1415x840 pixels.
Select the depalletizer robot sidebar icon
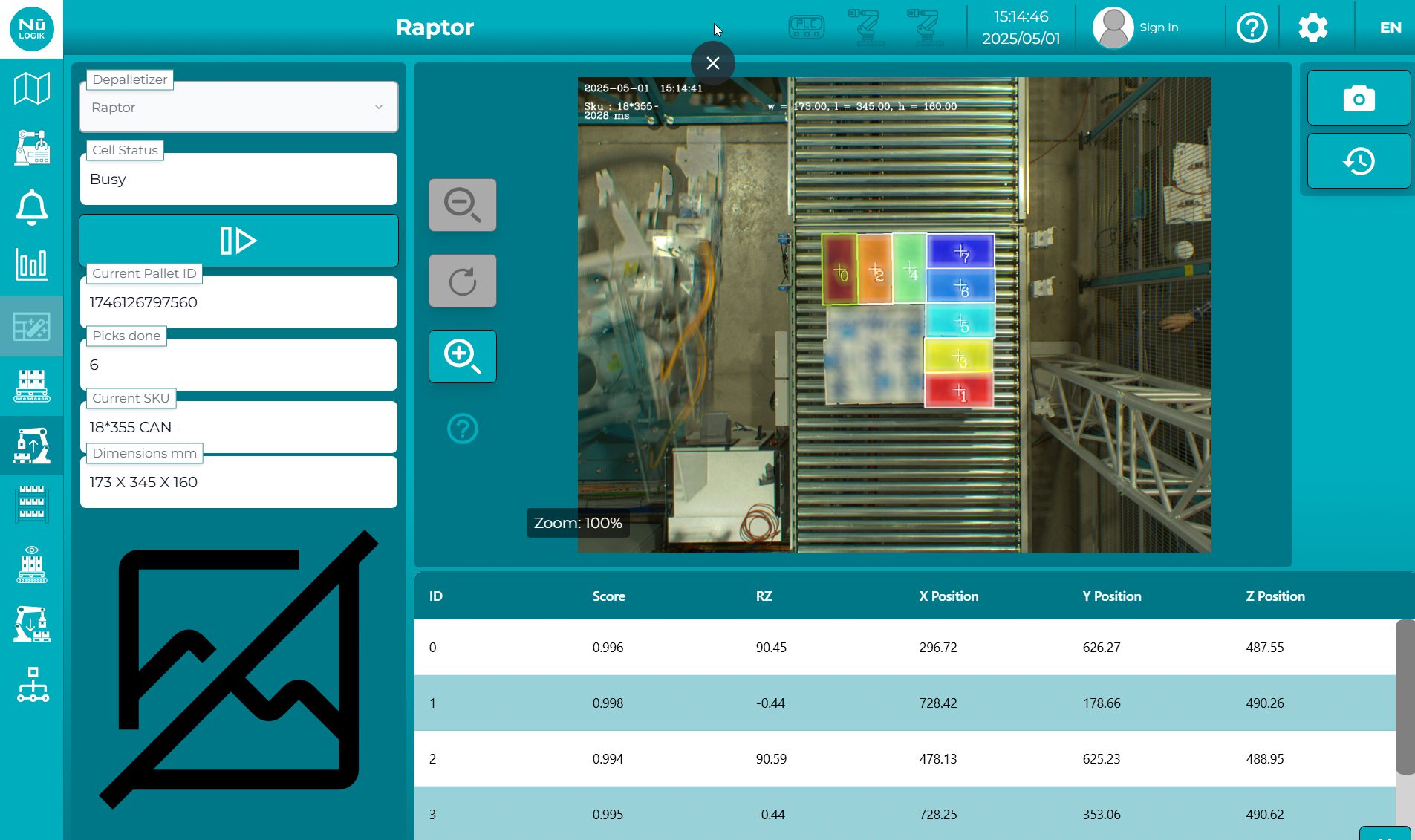[x=32, y=444]
